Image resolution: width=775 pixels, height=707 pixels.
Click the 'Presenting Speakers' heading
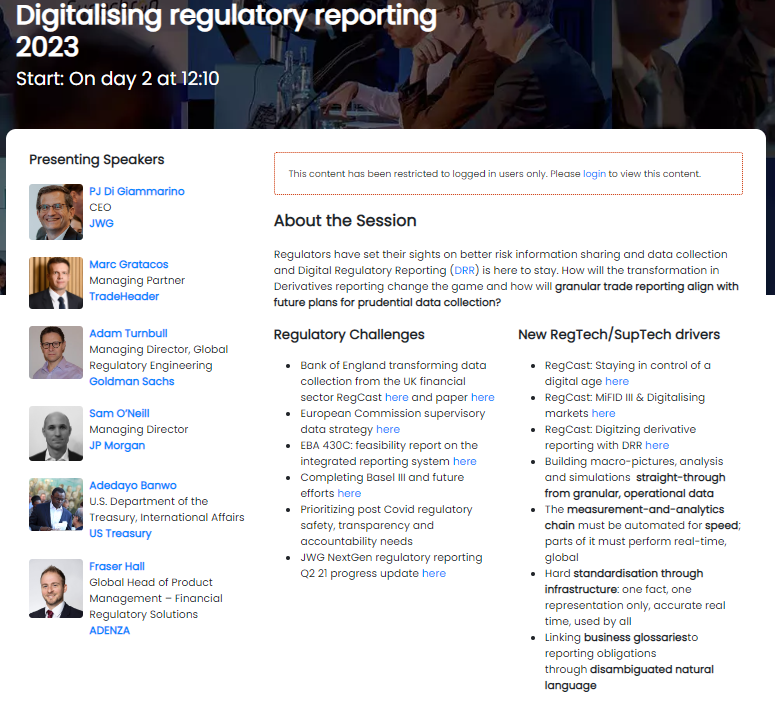[x=96, y=160]
